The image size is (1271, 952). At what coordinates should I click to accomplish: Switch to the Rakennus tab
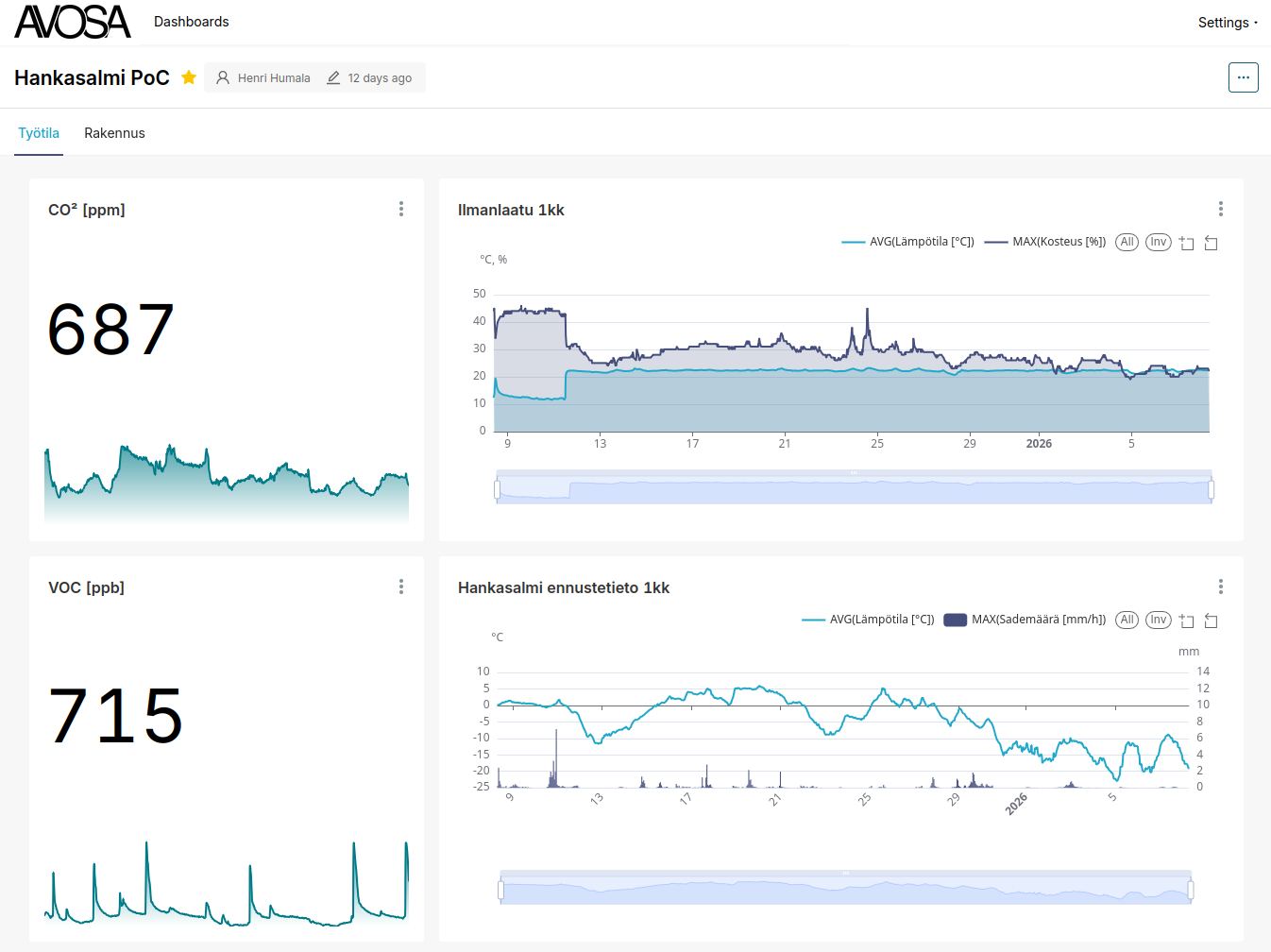(114, 133)
